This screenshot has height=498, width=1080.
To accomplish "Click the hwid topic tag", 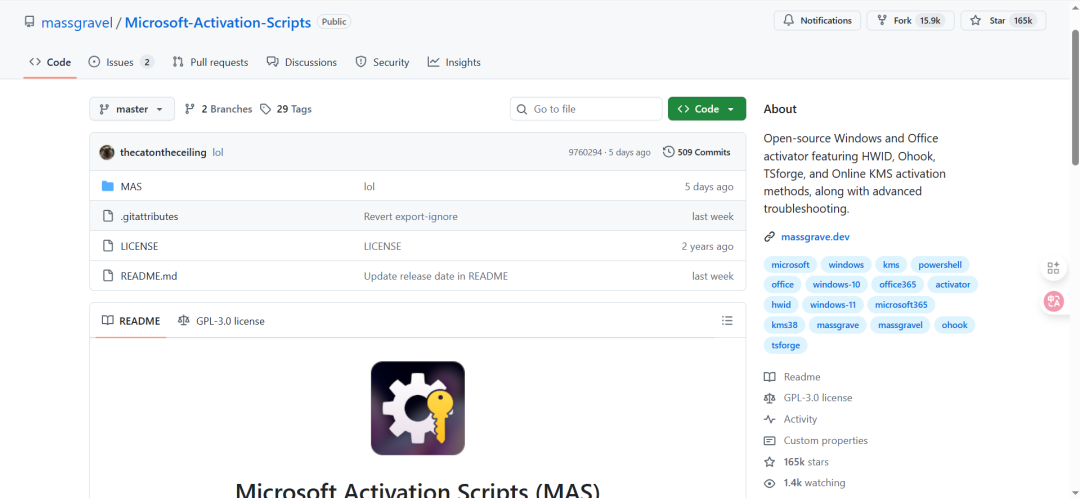I will point(781,304).
